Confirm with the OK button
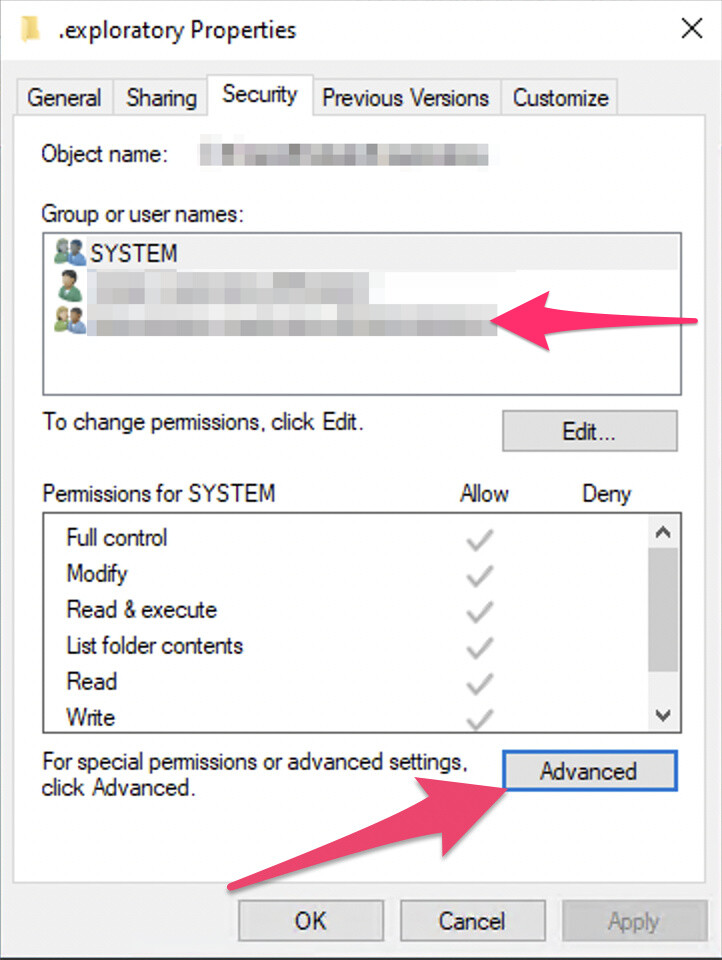 (311, 920)
